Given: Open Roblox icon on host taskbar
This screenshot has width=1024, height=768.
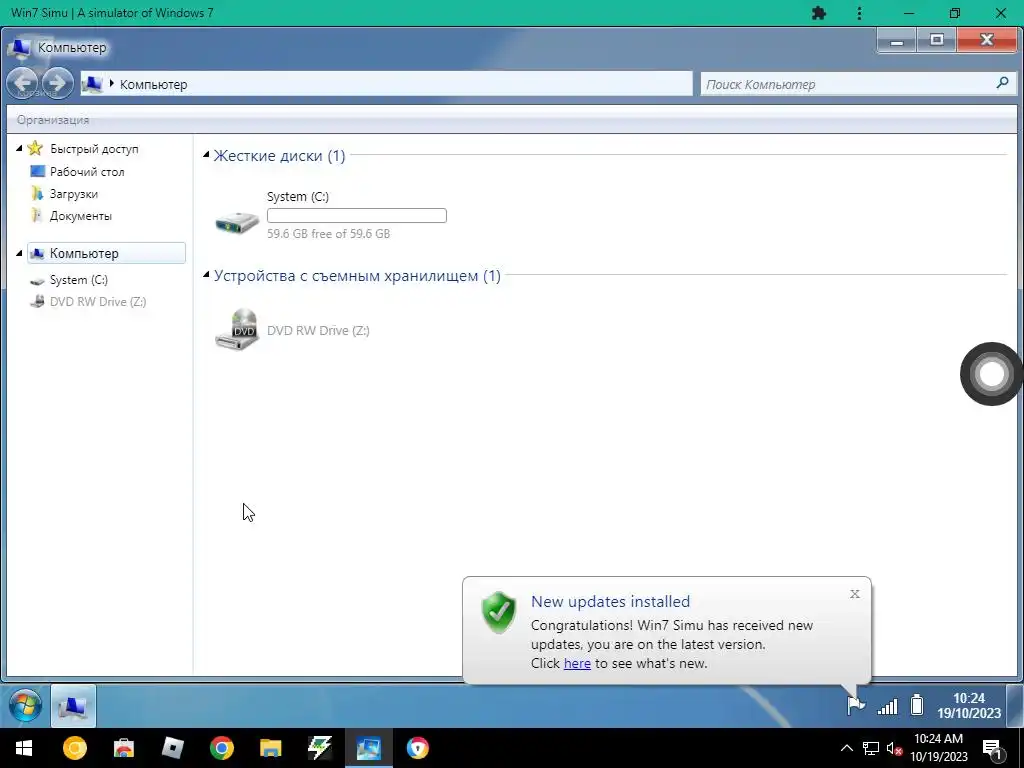Looking at the screenshot, I should [x=172, y=748].
